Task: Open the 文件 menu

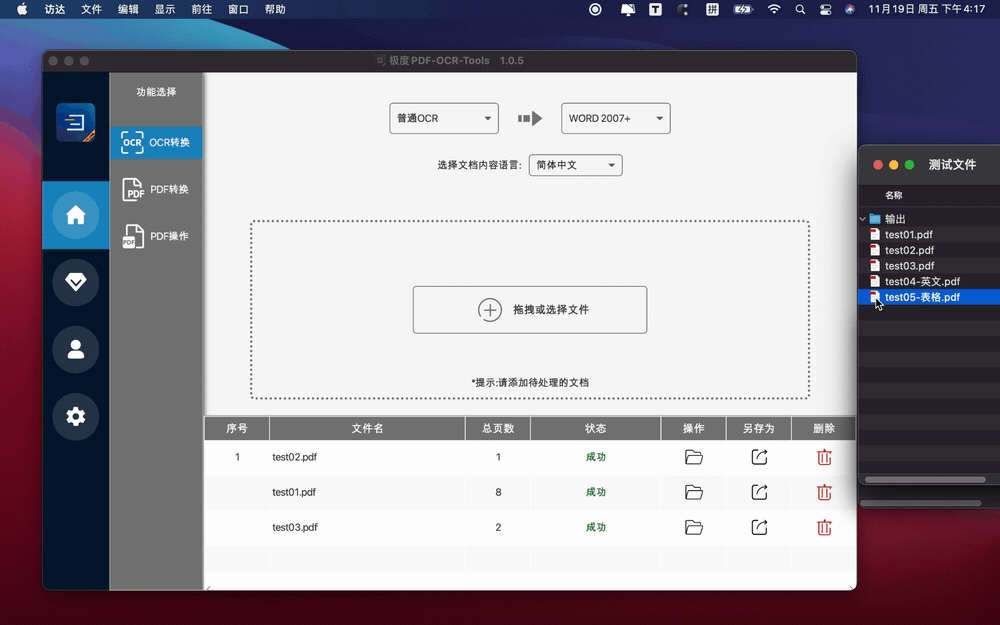Action: tap(91, 9)
